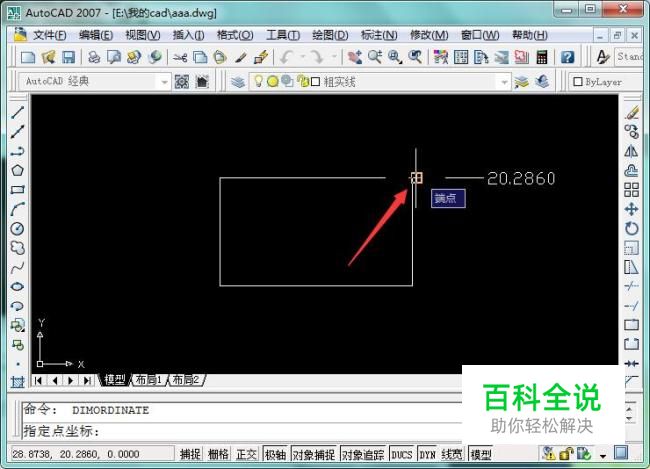This screenshot has width=650, height=469.
Task: Select the Circle tool
Action: tap(17, 229)
